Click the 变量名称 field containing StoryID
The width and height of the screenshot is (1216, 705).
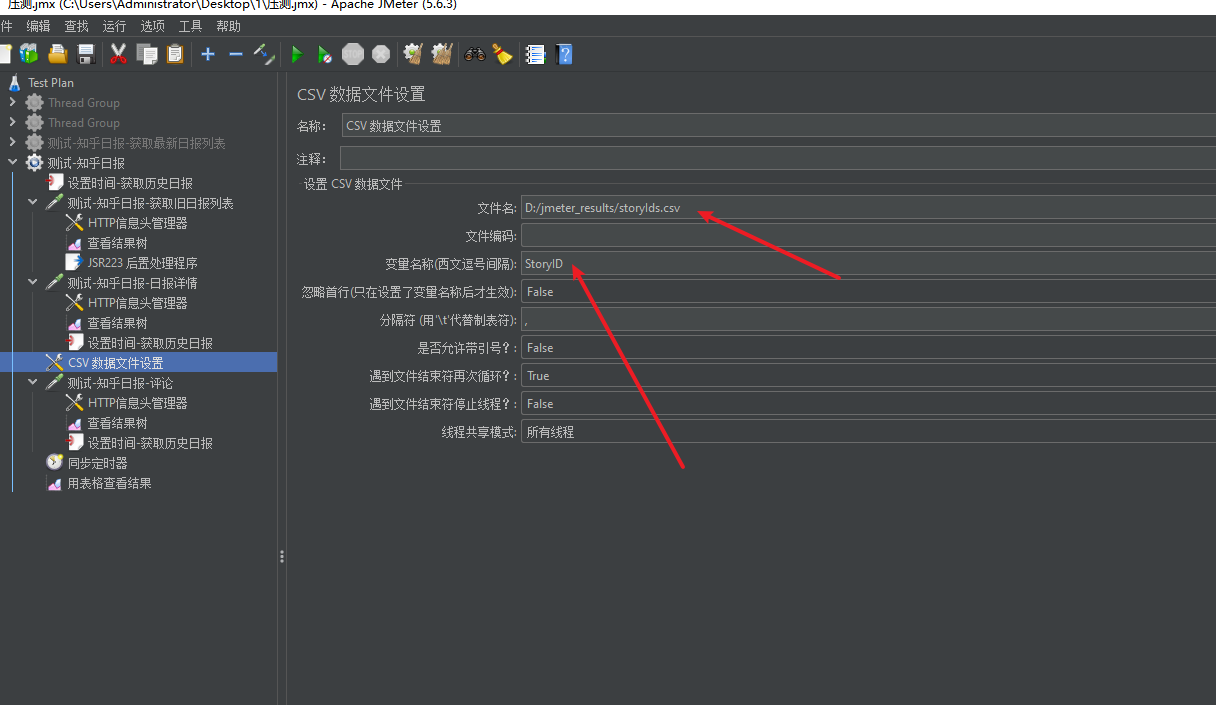point(868,264)
